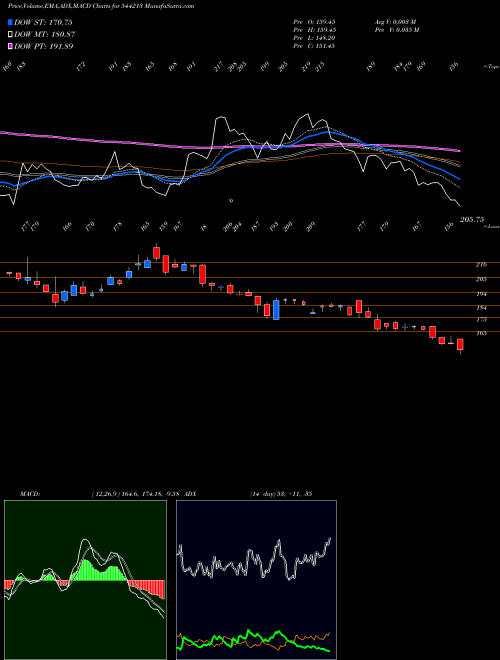Image resolution: width=500 pixels, height=660 pixels.
Task: Select the 'DOW ST: 170.75' legend text
Action: [x=43, y=22]
